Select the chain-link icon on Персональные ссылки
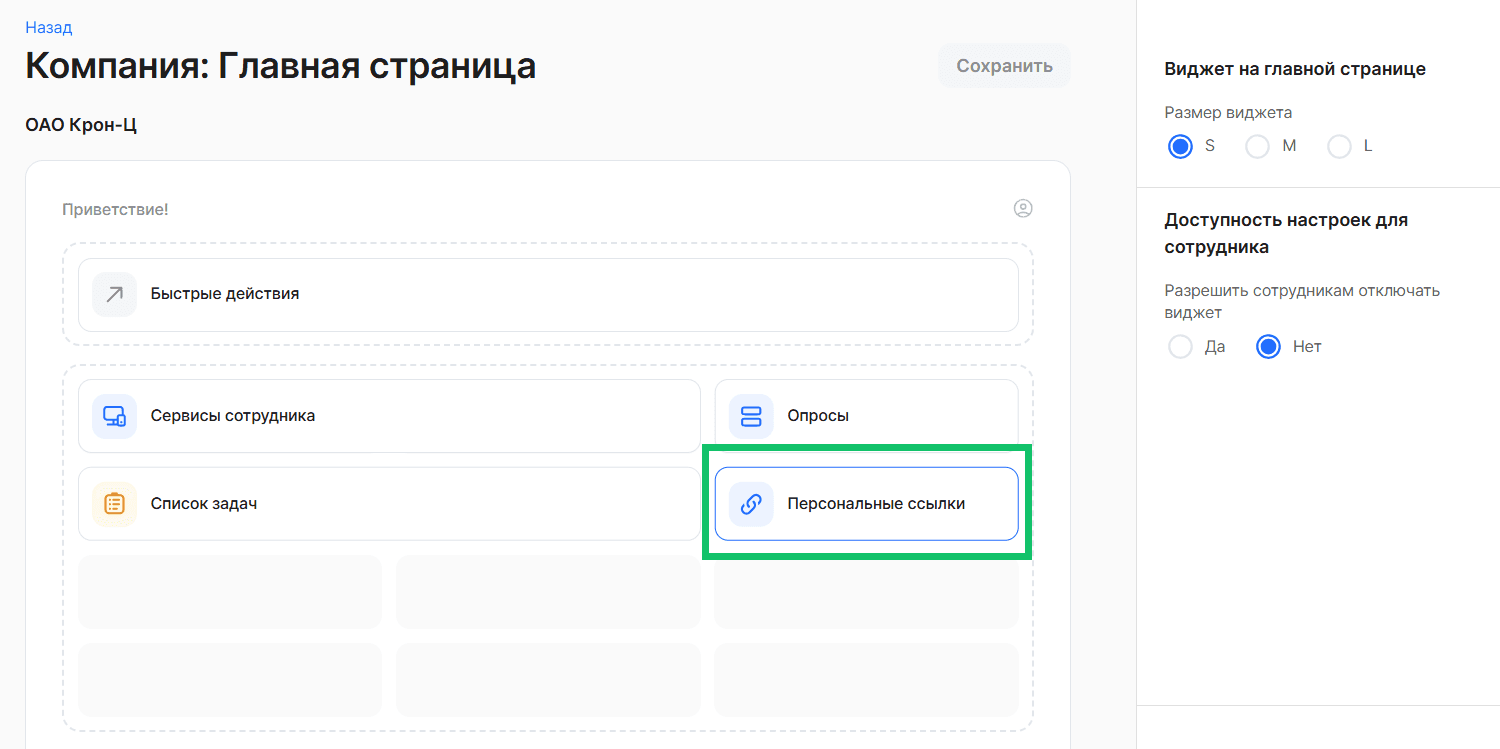 point(751,504)
